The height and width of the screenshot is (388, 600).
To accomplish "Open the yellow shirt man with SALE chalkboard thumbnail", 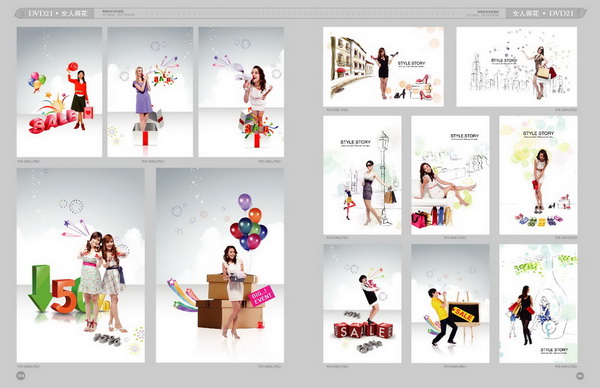I will pyautogui.click(x=450, y=304).
